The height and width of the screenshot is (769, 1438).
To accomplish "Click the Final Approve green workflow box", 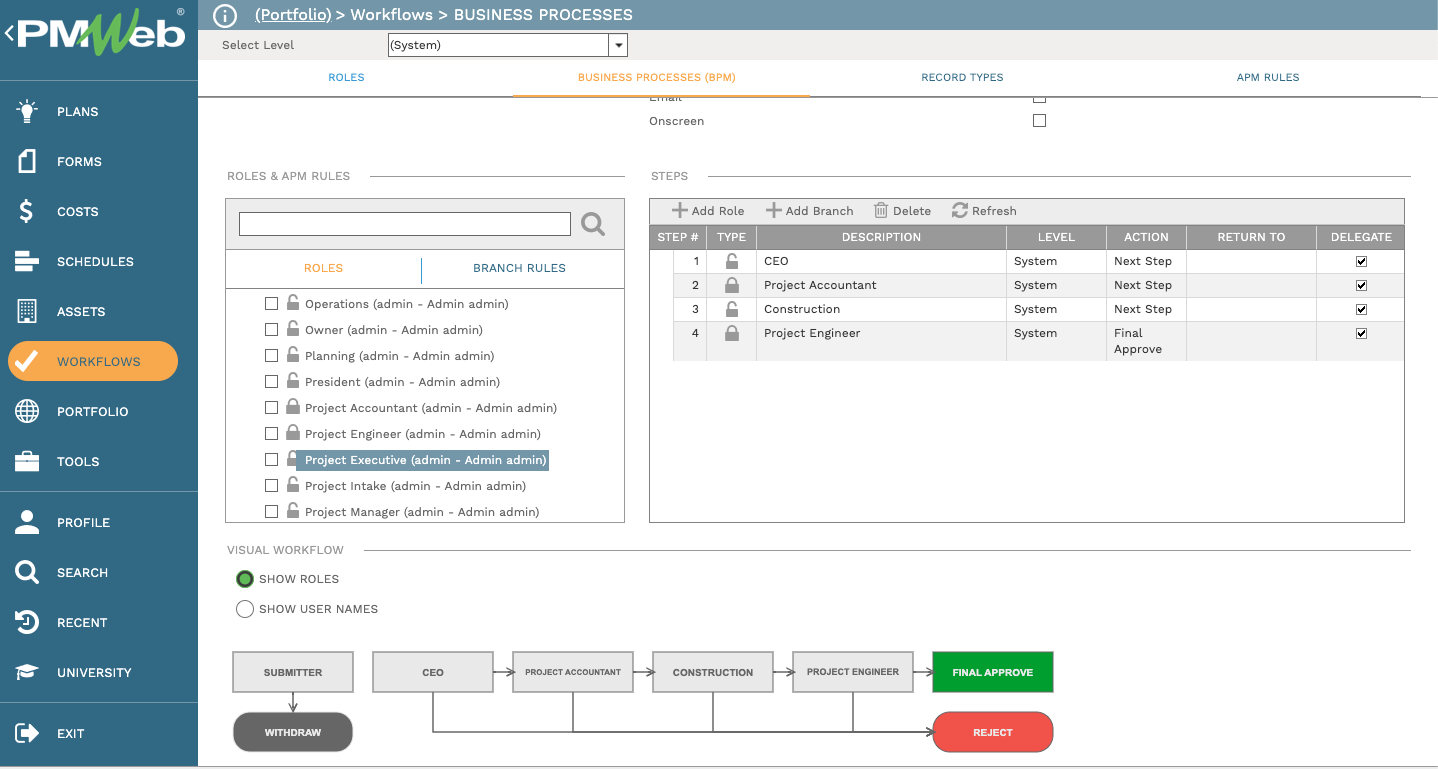I will pyautogui.click(x=993, y=672).
